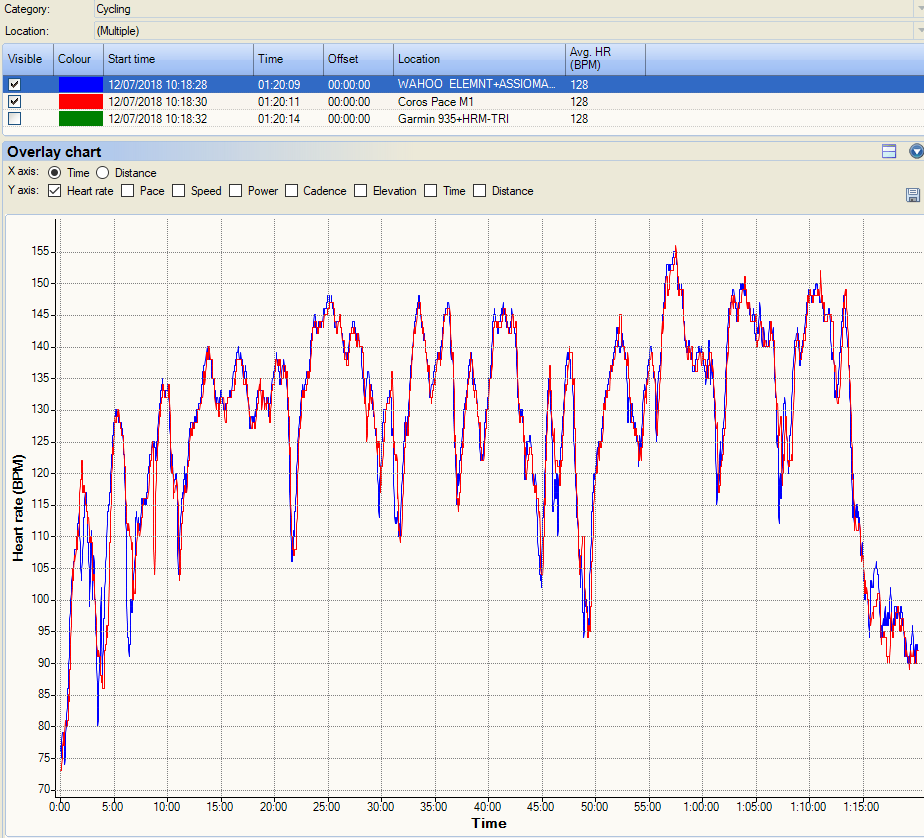The image size is (924, 838).
Task: Uncheck the Heart rate Y axis option
Action: [x=54, y=191]
